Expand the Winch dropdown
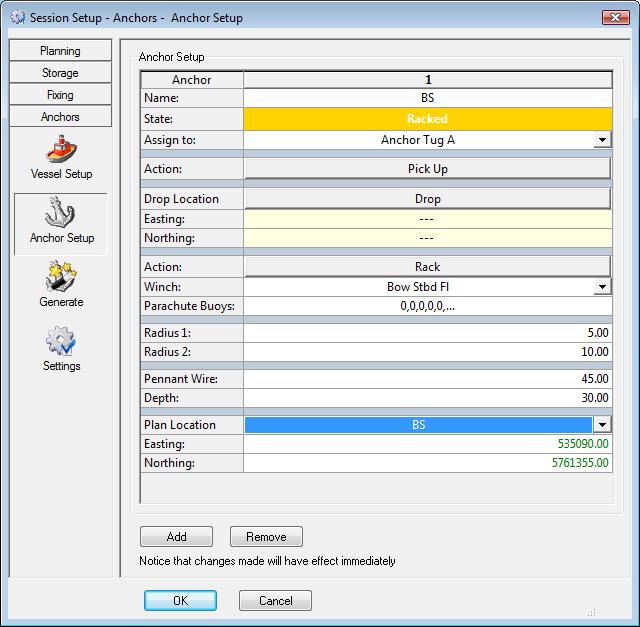 coord(601,287)
